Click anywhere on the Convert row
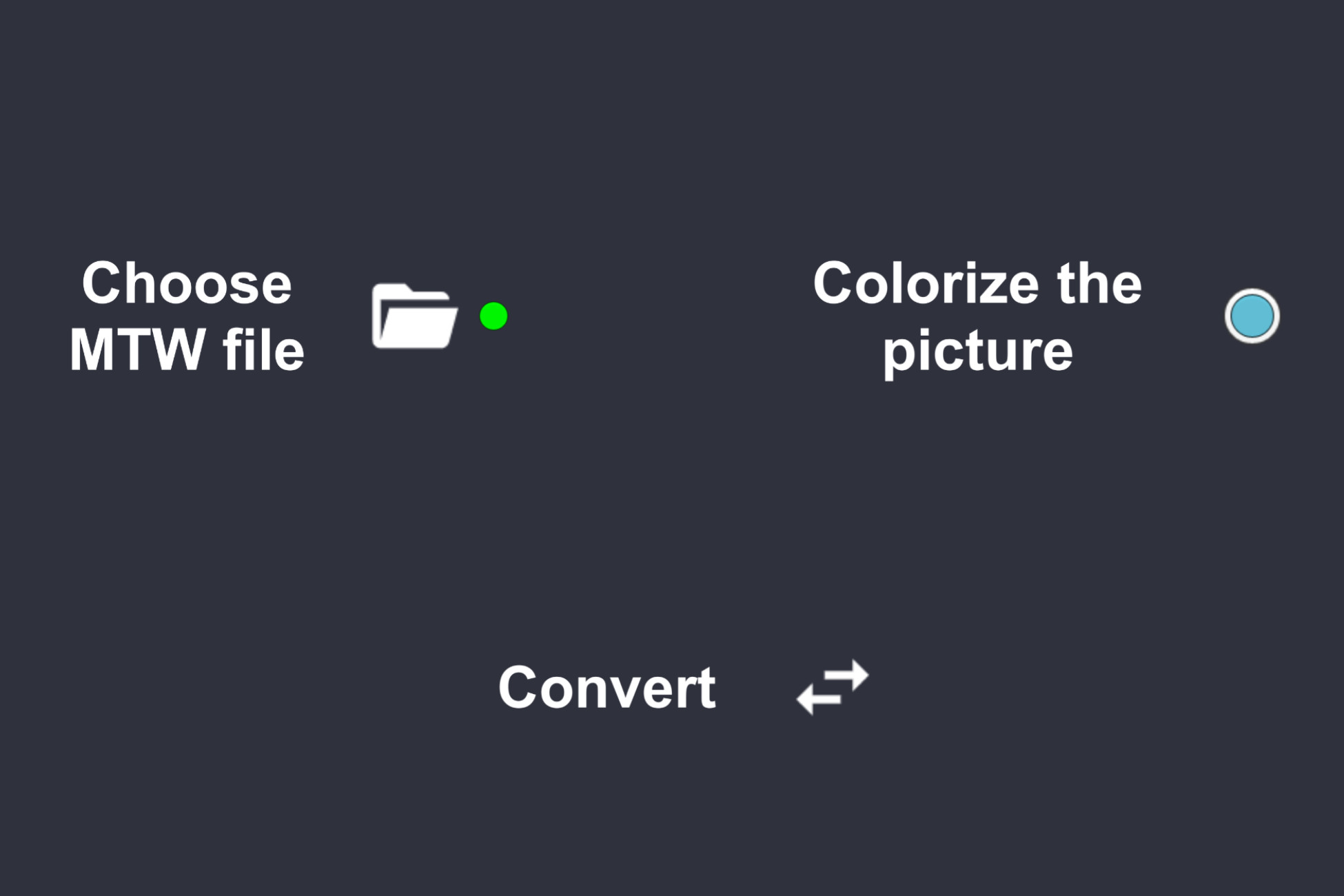 [607, 686]
